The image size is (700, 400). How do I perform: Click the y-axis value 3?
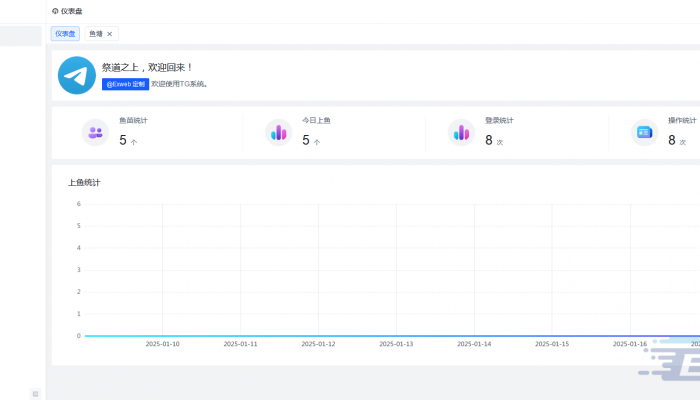click(x=79, y=270)
